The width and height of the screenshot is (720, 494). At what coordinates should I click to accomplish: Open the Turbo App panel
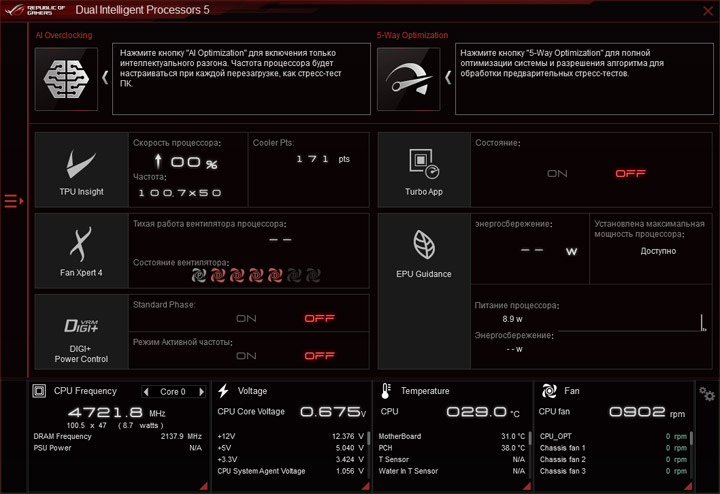pos(424,170)
